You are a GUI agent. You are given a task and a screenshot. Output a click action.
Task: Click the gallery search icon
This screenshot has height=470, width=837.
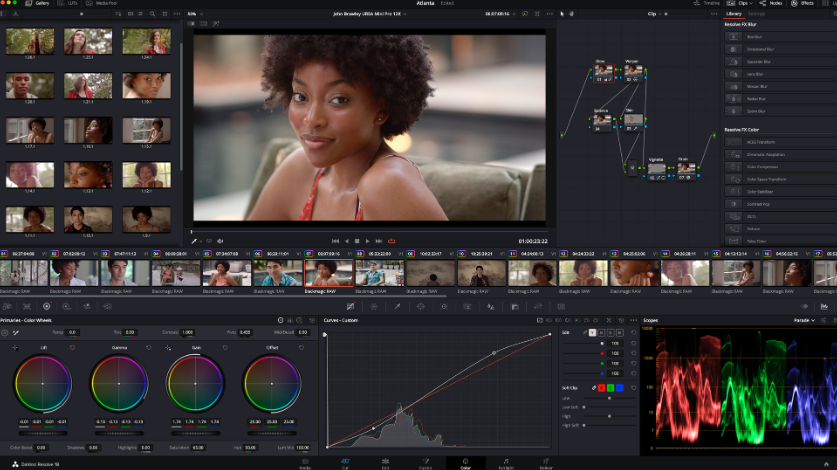click(x=153, y=14)
